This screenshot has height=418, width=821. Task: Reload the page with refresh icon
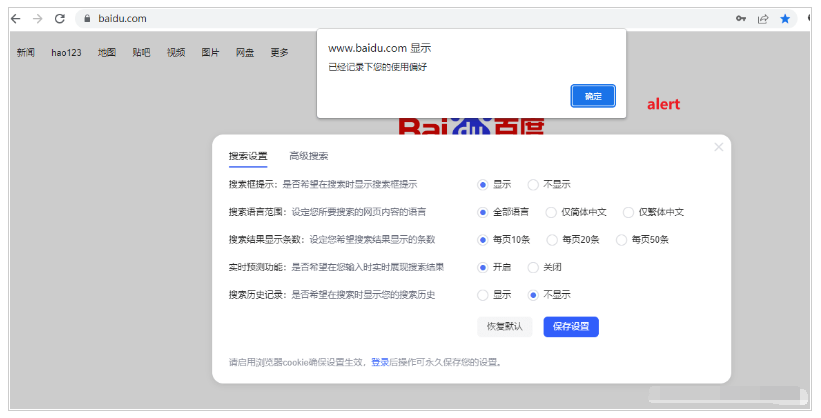click(60, 19)
